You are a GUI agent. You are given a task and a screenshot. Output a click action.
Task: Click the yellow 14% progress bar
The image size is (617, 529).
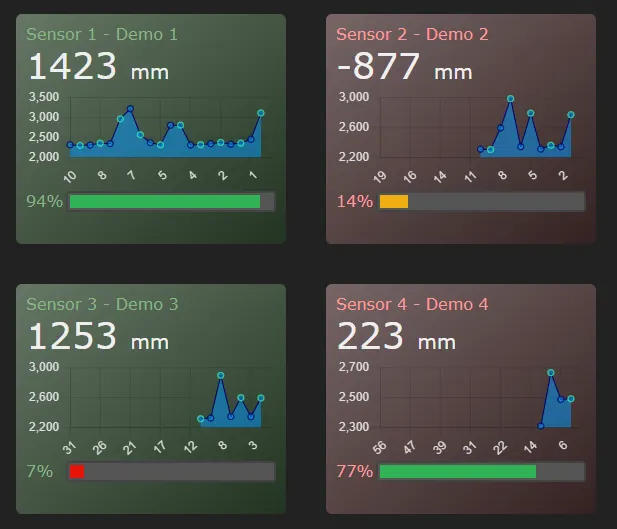tap(394, 201)
